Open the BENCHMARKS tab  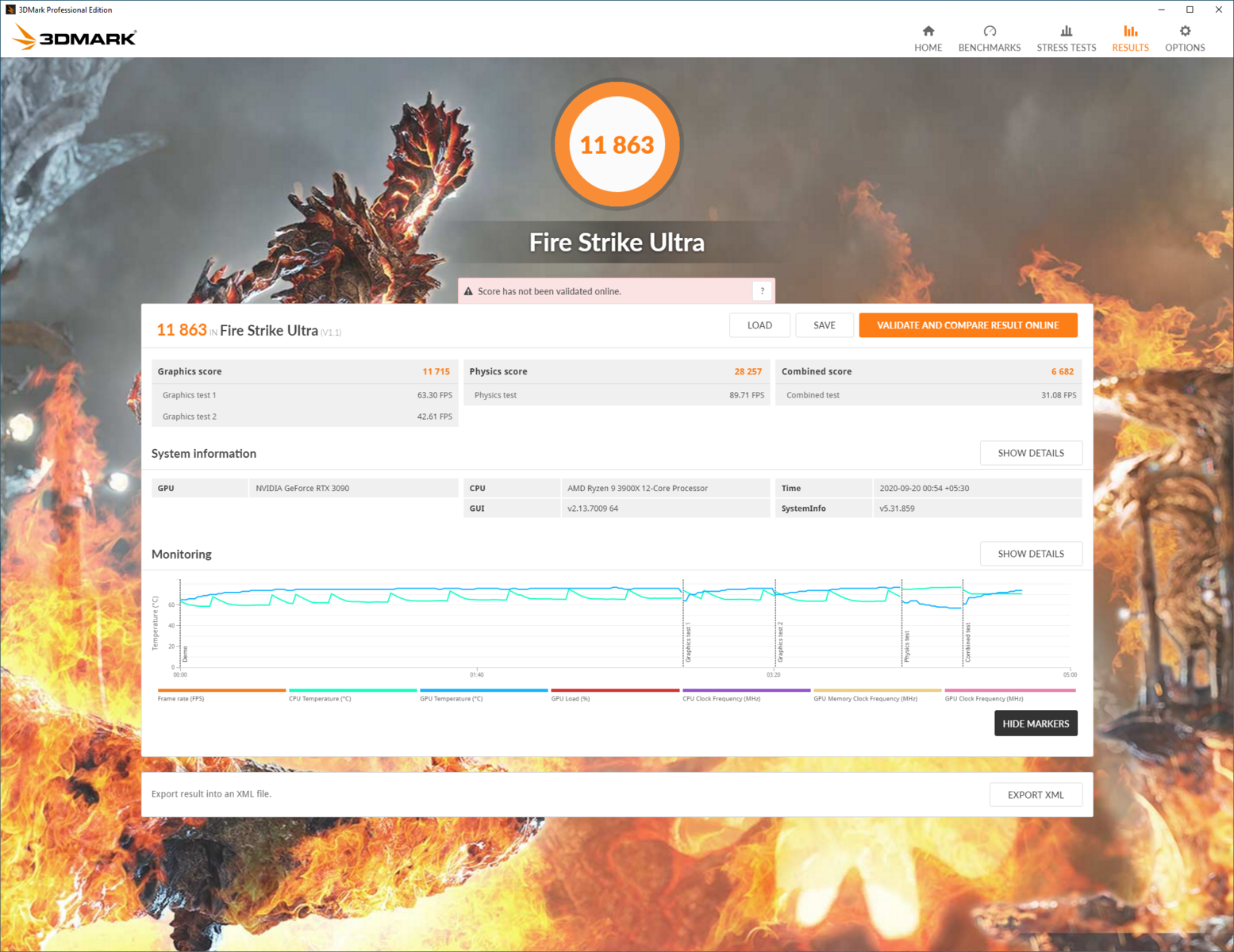coord(990,38)
